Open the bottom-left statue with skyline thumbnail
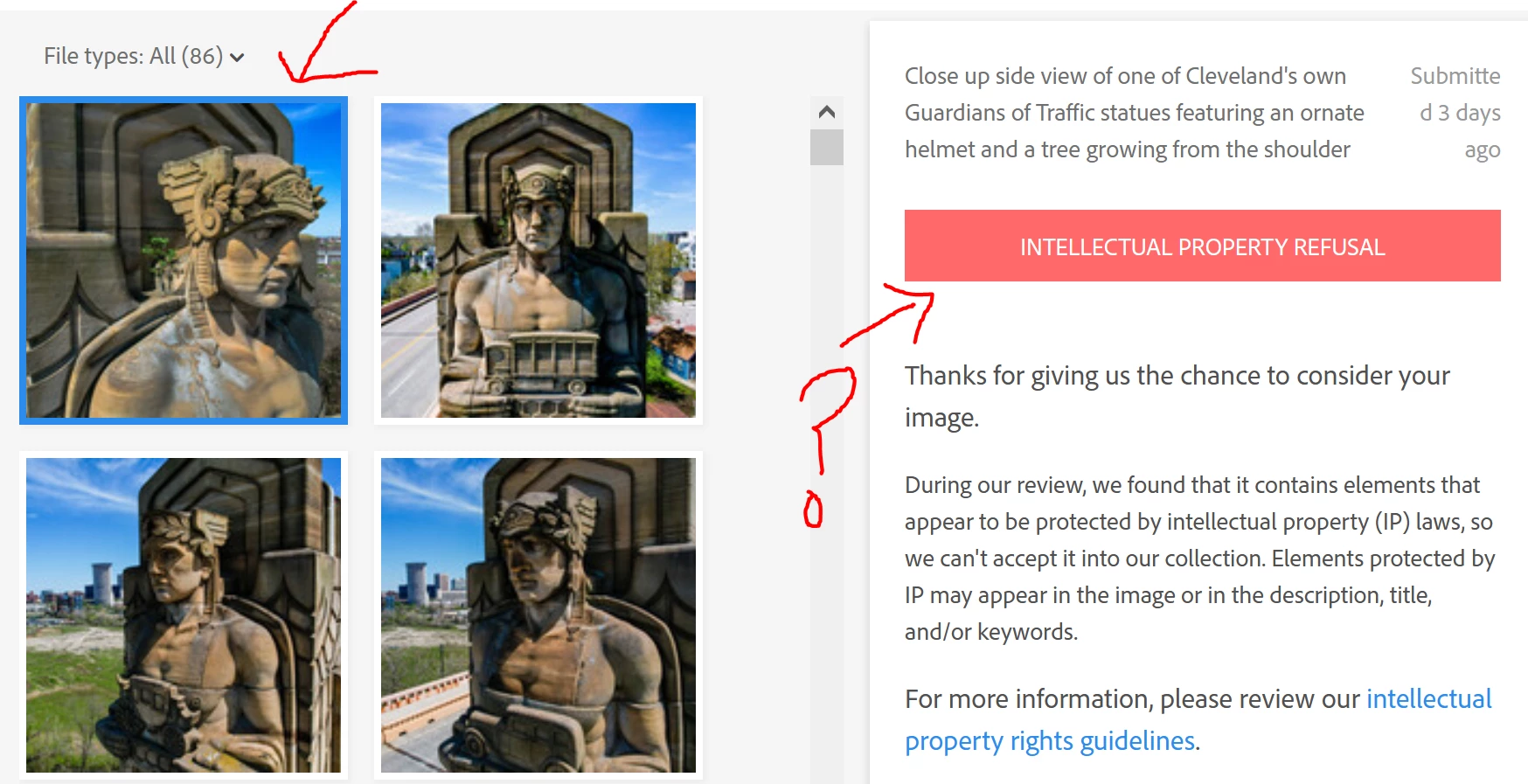This screenshot has height=784, width=1528. (x=184, y=615)
